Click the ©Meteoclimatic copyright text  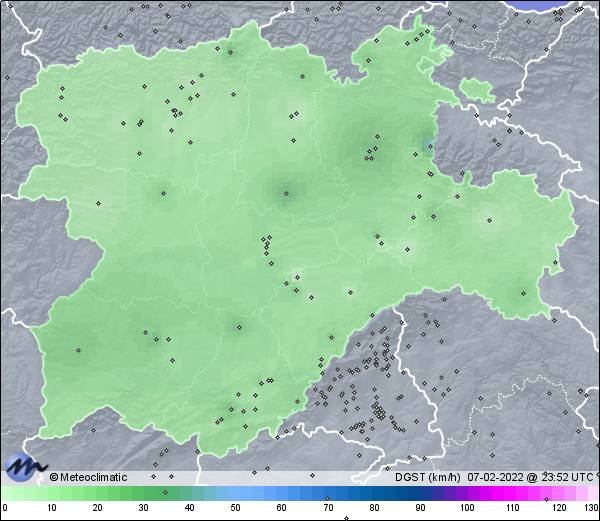(88, 477)
